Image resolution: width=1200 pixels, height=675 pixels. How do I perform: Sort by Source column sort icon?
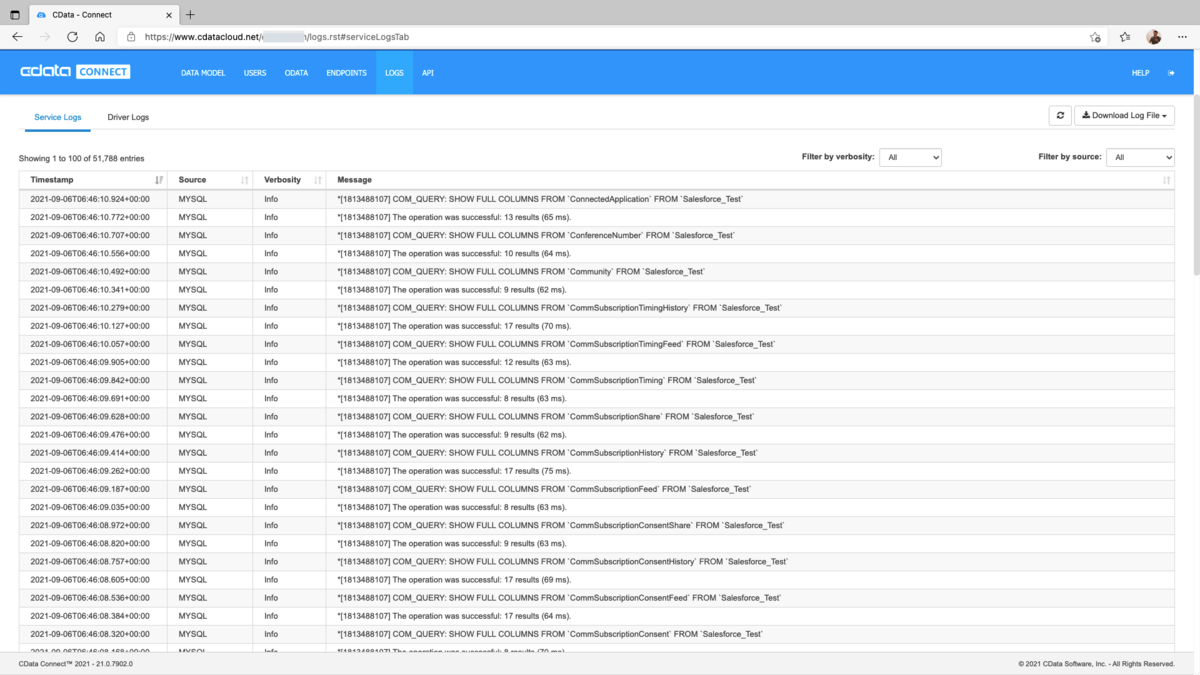(244, 180)
